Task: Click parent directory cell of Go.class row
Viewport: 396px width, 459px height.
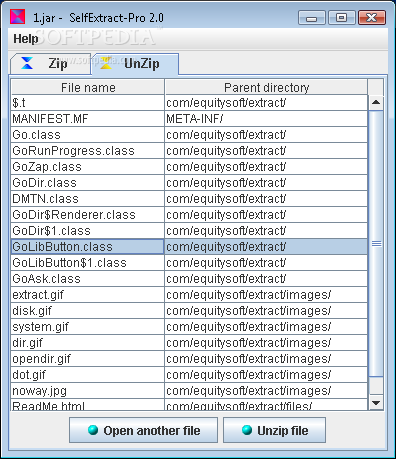Action: (x=266, y=135)
